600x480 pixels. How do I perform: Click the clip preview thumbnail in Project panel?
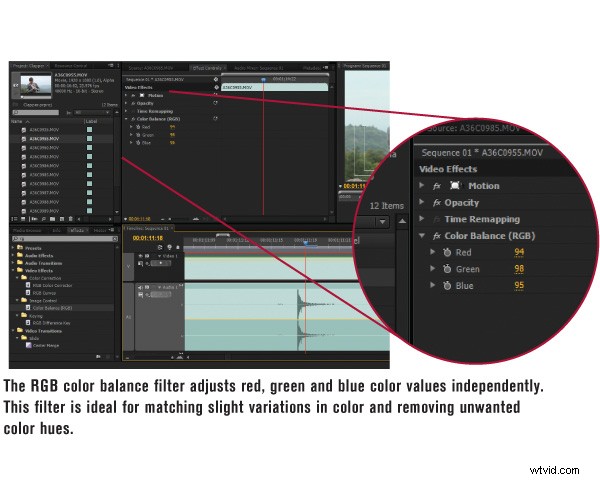click(36, 85)
